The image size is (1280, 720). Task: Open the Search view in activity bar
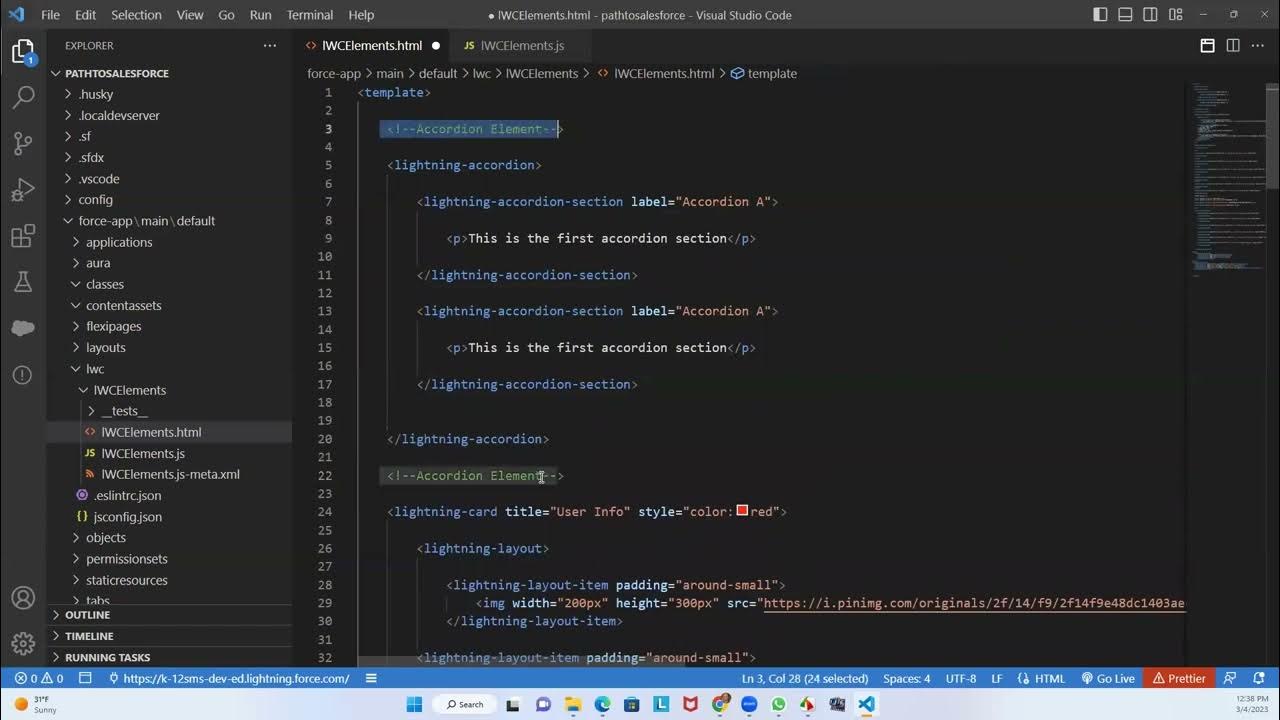click(23, 98)
